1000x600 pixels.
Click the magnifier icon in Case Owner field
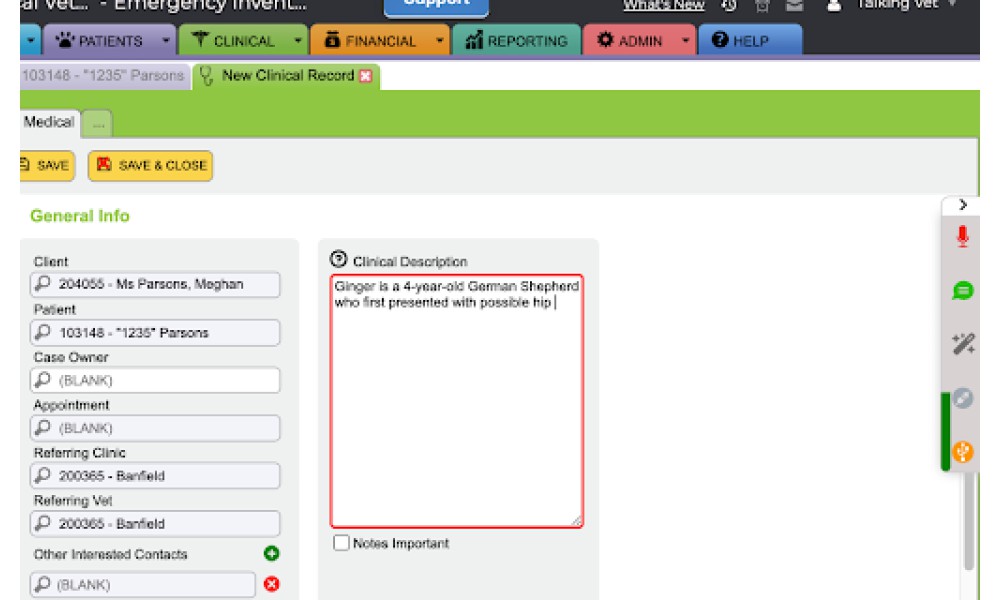click(43, 380)
